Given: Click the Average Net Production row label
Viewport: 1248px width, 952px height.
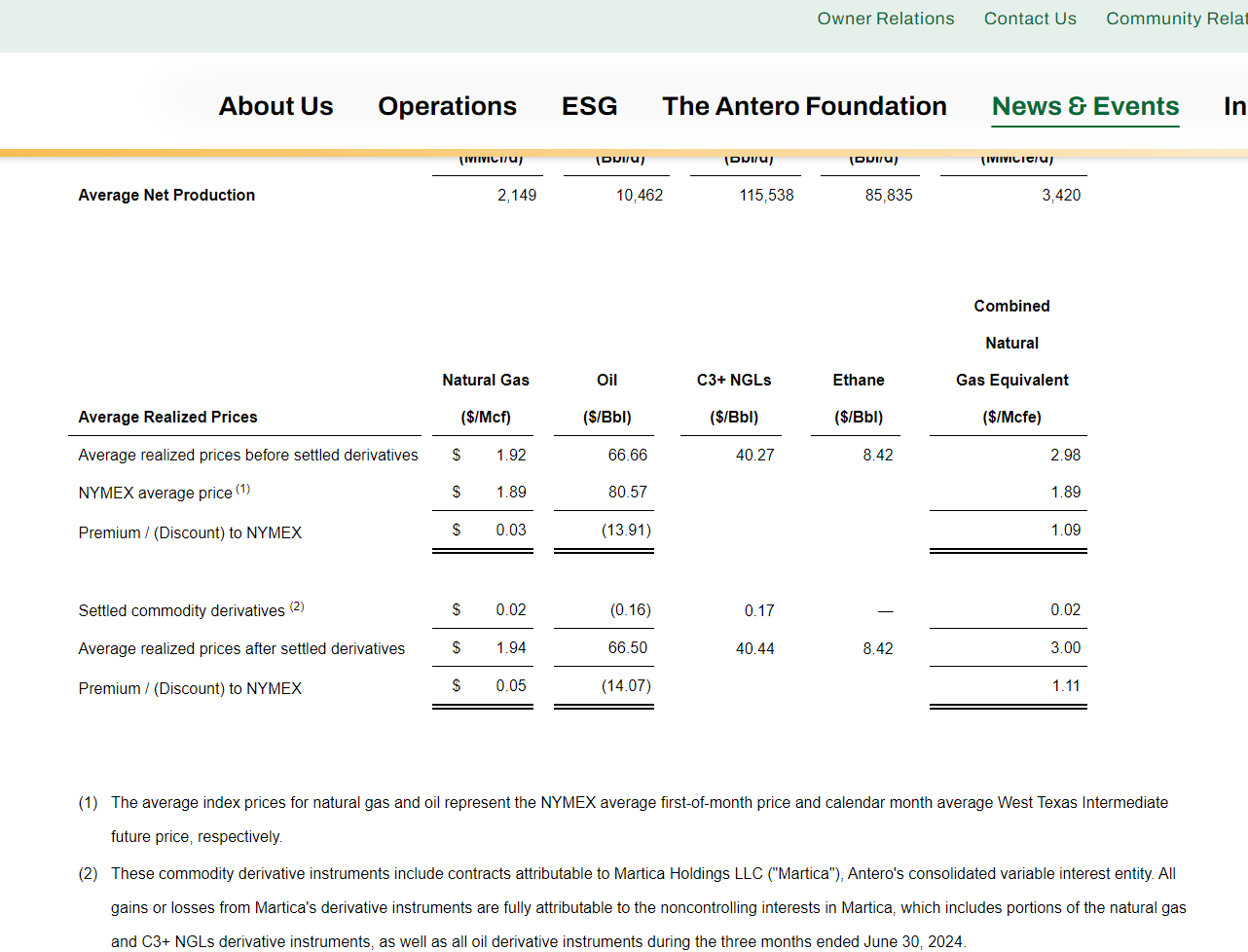Looking at the screenshot, I should pos(166,195).
